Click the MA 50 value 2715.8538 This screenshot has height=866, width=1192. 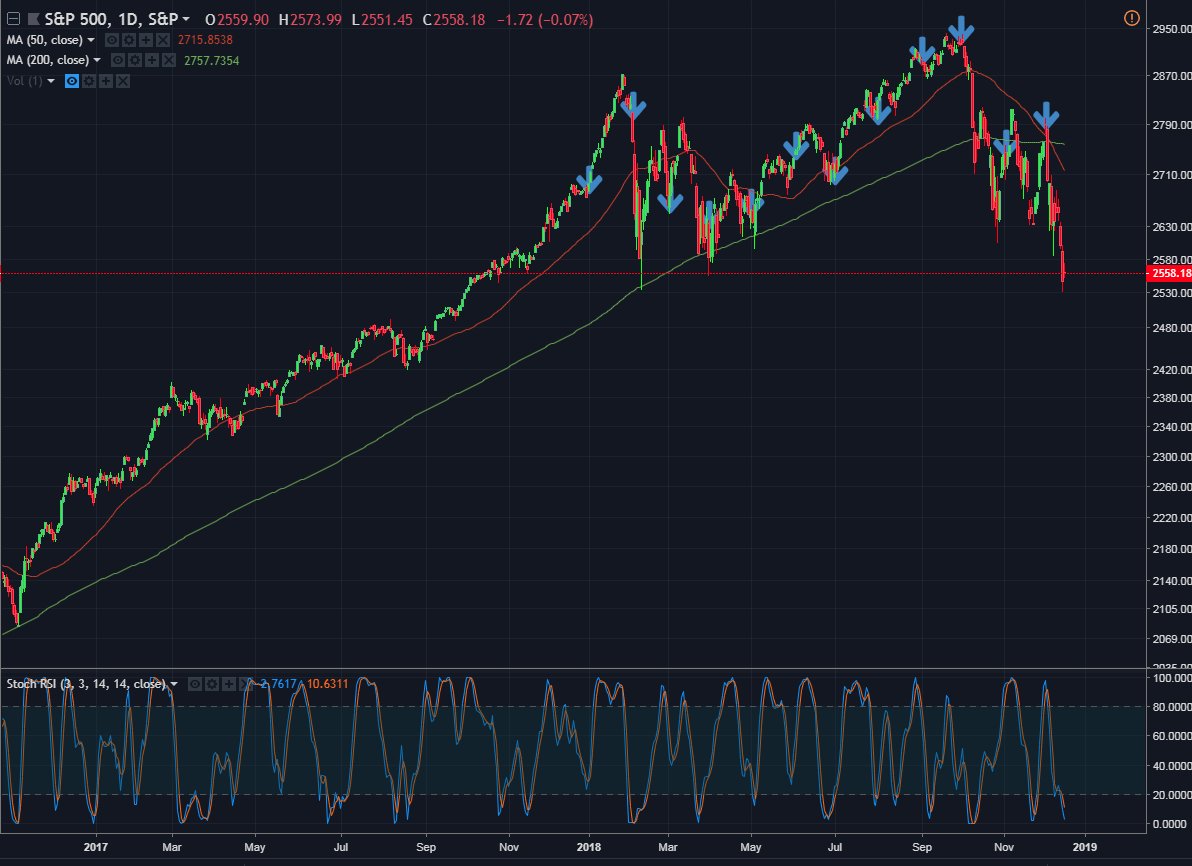(205, 40)
